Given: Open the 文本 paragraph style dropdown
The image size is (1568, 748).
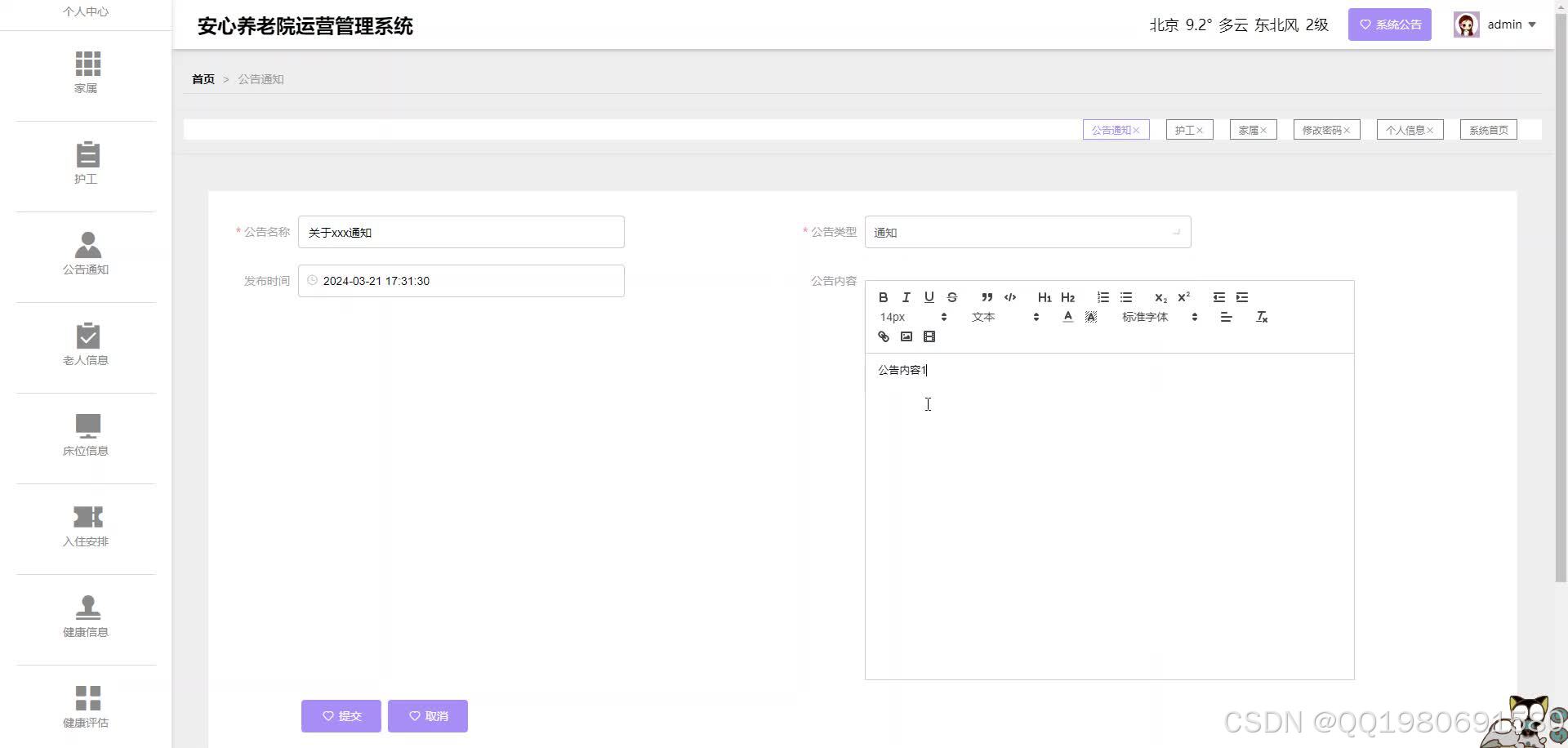Looking at the screenshot, I should pyautogui.click(x=1005, y=317).
